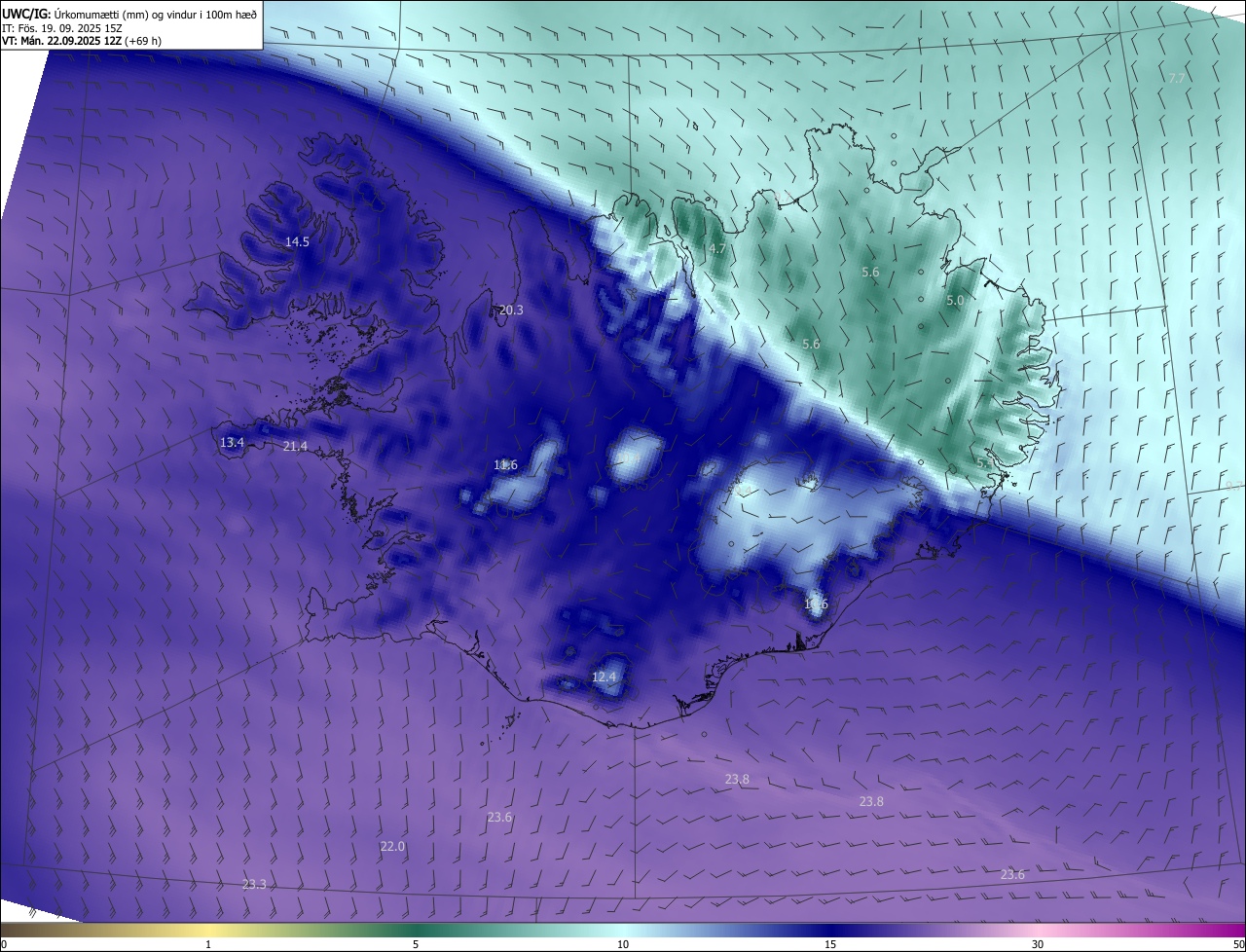Click the 12.4 value label
Image resolution: width=1246 pixels, height=952 pixels.
605,677
